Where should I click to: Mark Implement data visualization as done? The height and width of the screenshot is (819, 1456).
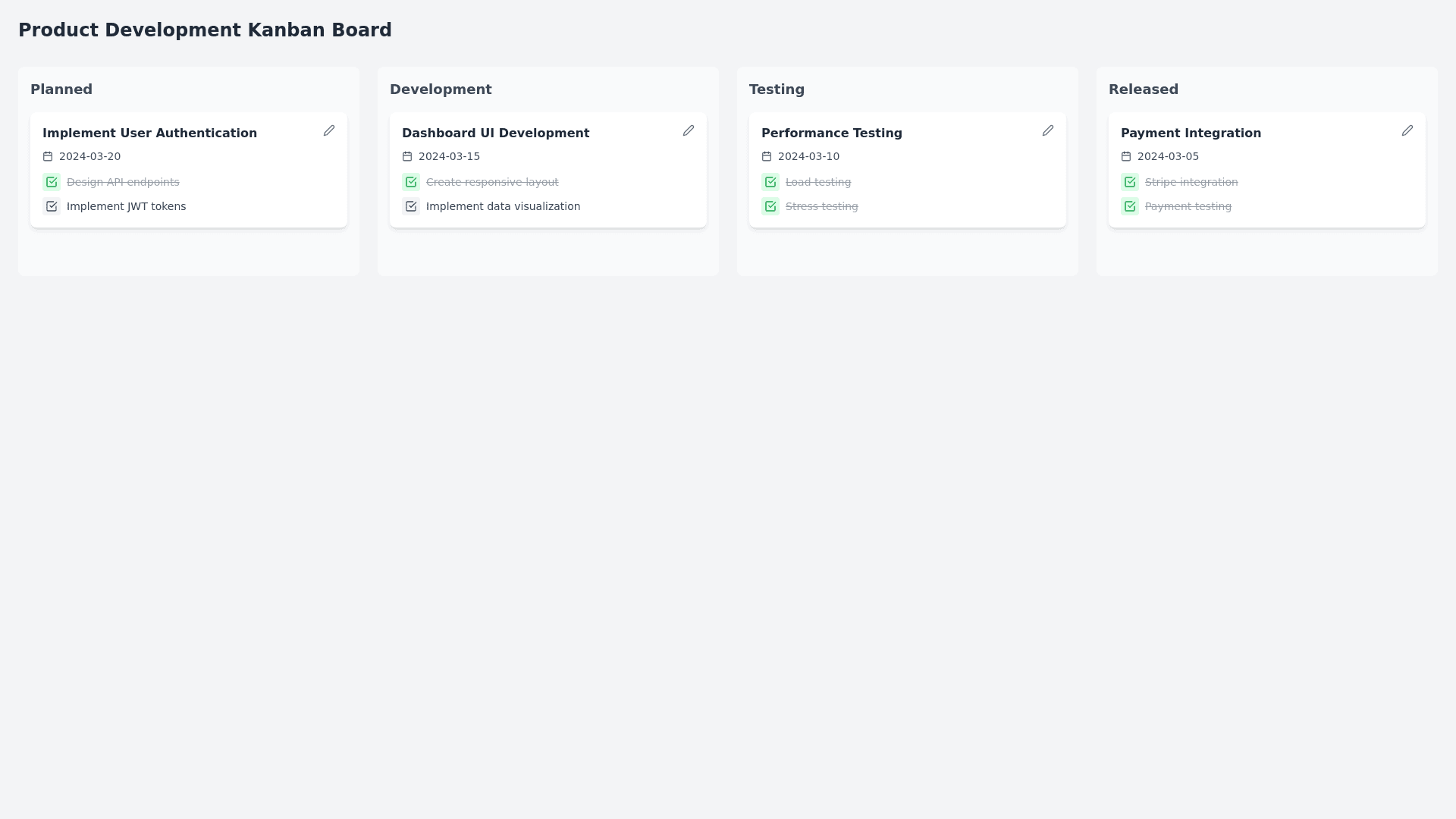(x=411, y=206)
